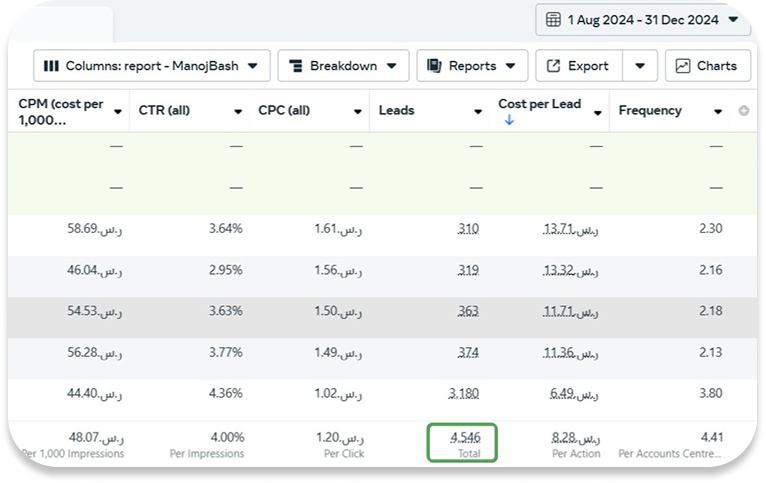The height and width of the screenshot is (483, 766).
Task: Click the total leads value 4,546
Action: tap(463, 437)
